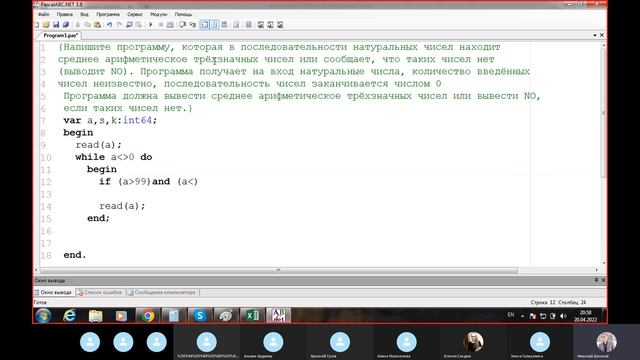Open the Файл menu
Viewport: 640px width, 360px height.
pyautogui.click(x=43, y=14)
